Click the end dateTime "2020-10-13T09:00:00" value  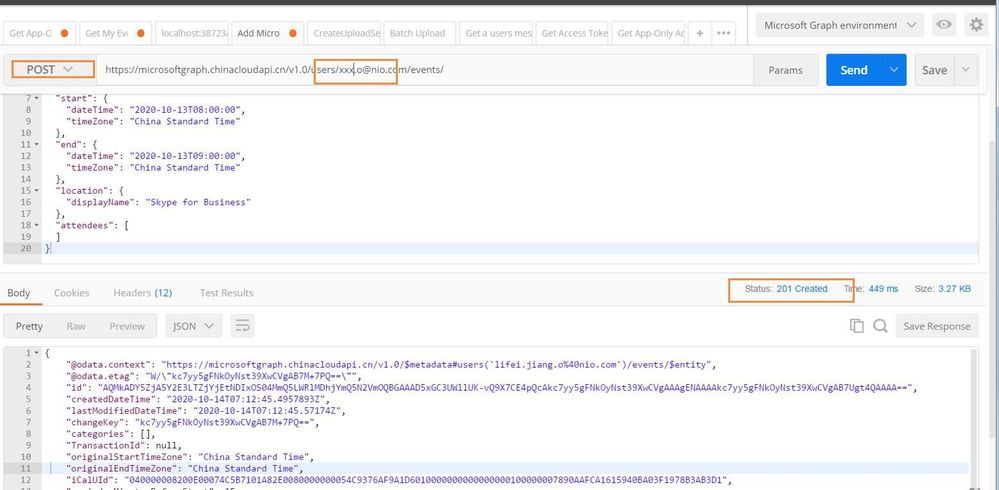(x=185, y=156)
